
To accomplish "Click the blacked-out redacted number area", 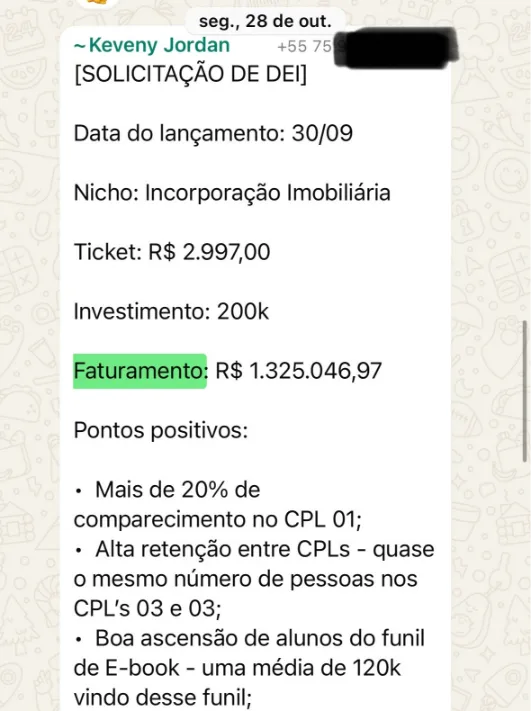I will 395,48.
